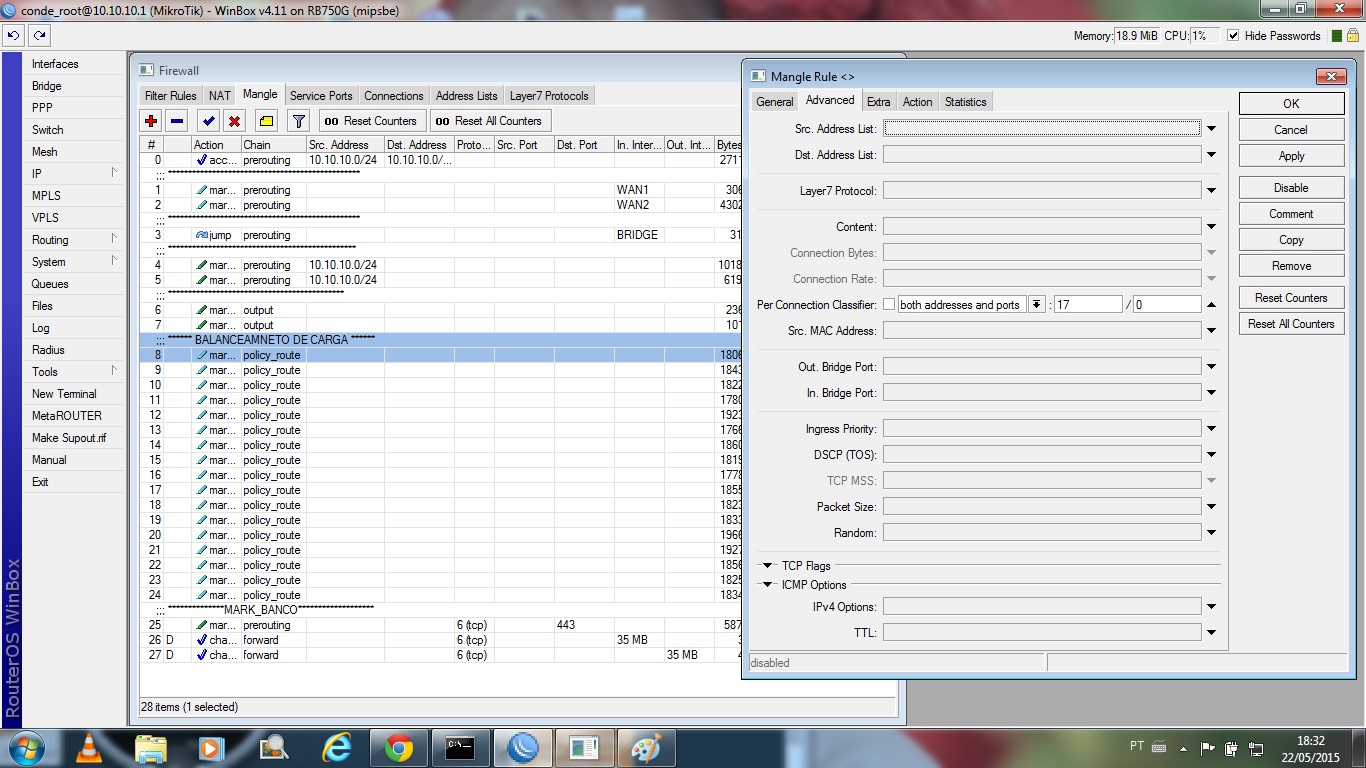The image size is (1366, 768).
Task: Open the Paint application in taskbar
Action: pos(647,747)
